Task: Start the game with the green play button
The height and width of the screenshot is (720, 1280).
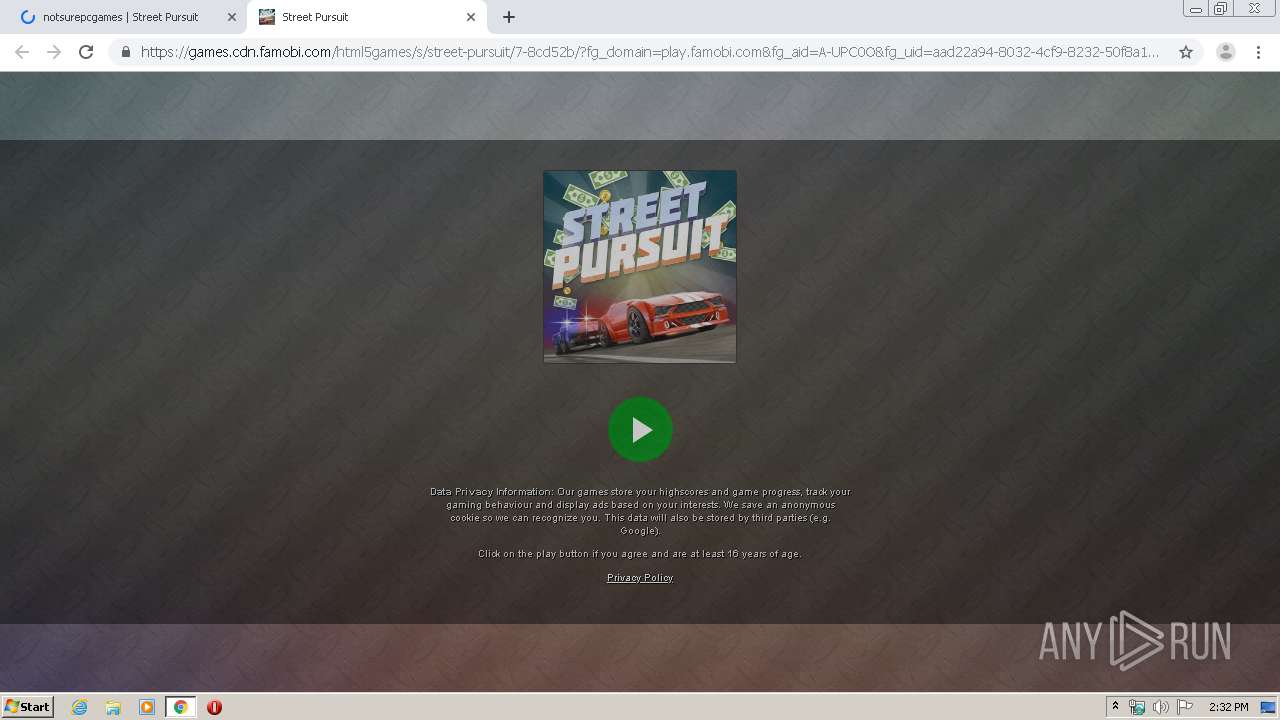Action: coord(640,430)
